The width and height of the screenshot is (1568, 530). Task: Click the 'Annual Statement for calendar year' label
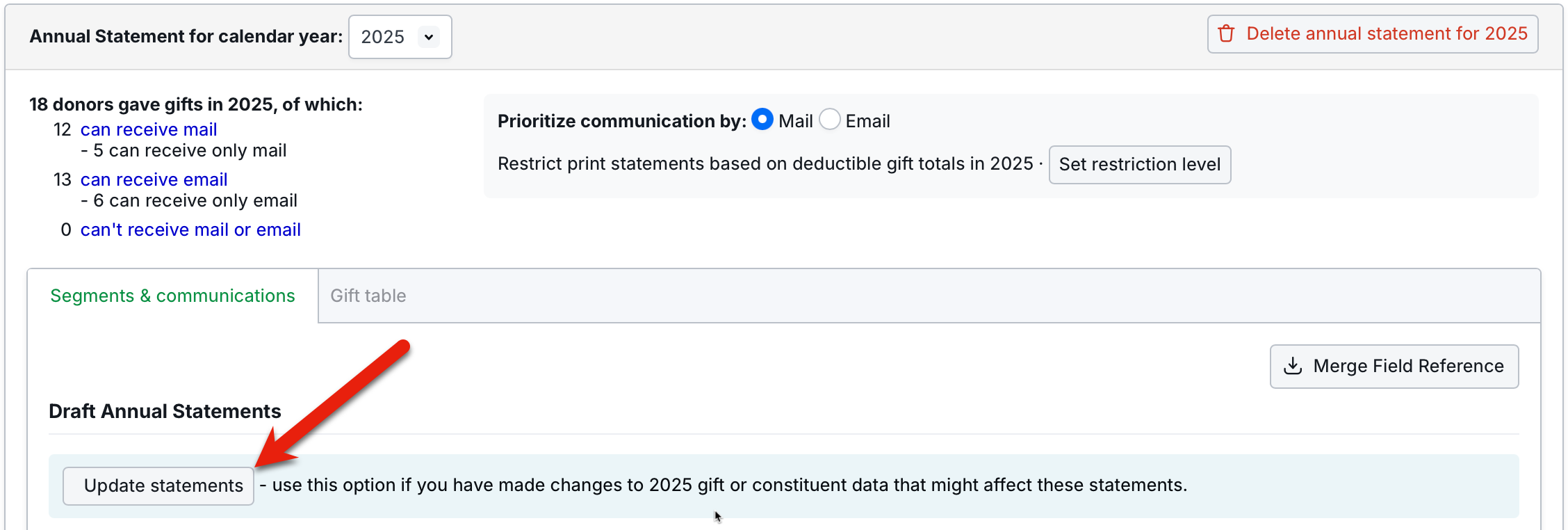pos(186,36)
